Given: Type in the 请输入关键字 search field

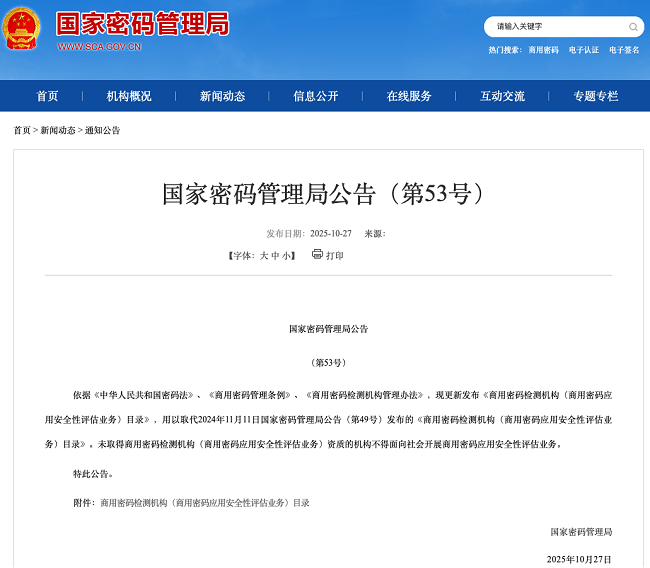Looking at the screenshot, I should (x=555, y=27).
